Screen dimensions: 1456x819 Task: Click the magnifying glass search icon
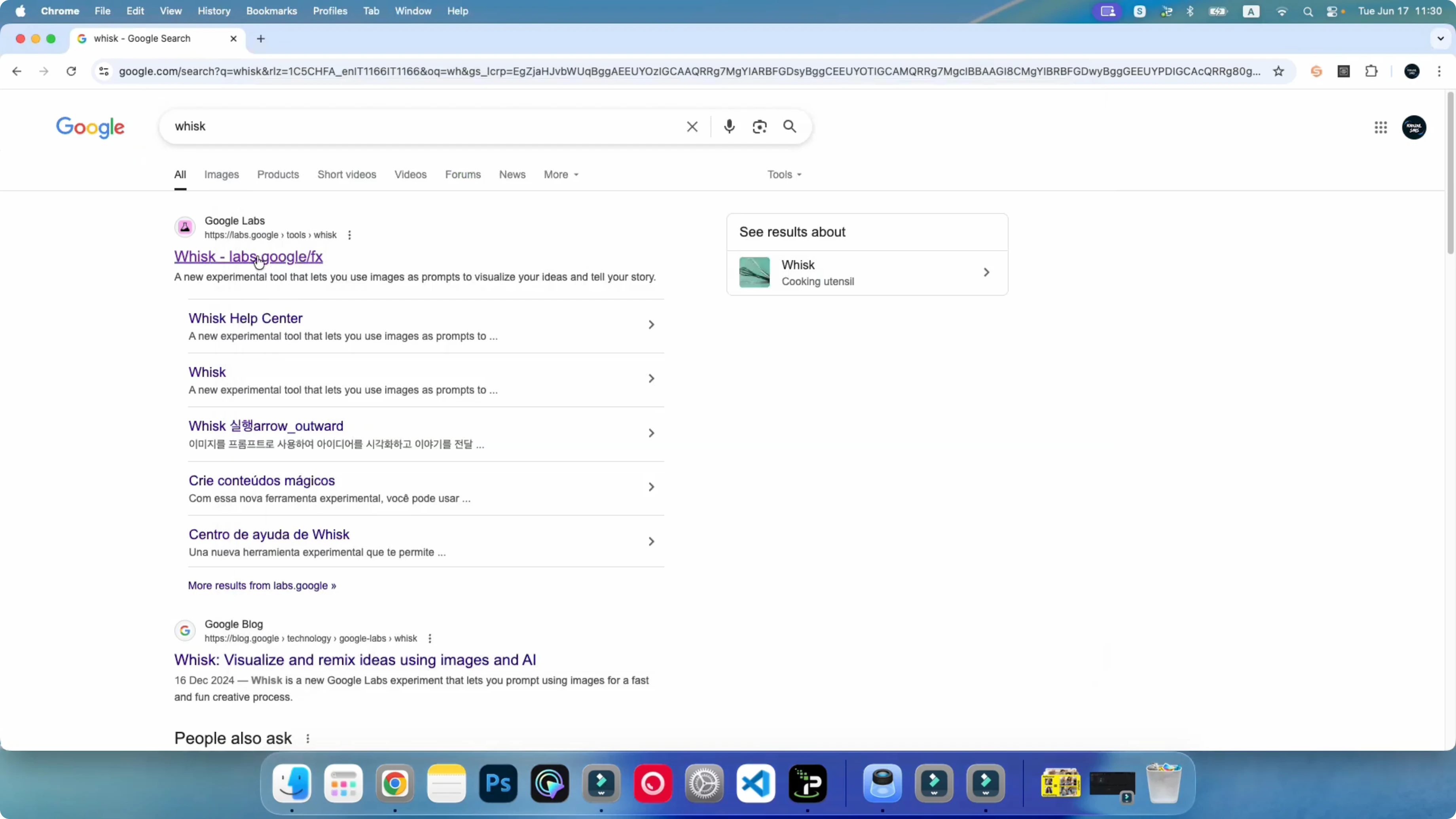(x=790, y=127)
